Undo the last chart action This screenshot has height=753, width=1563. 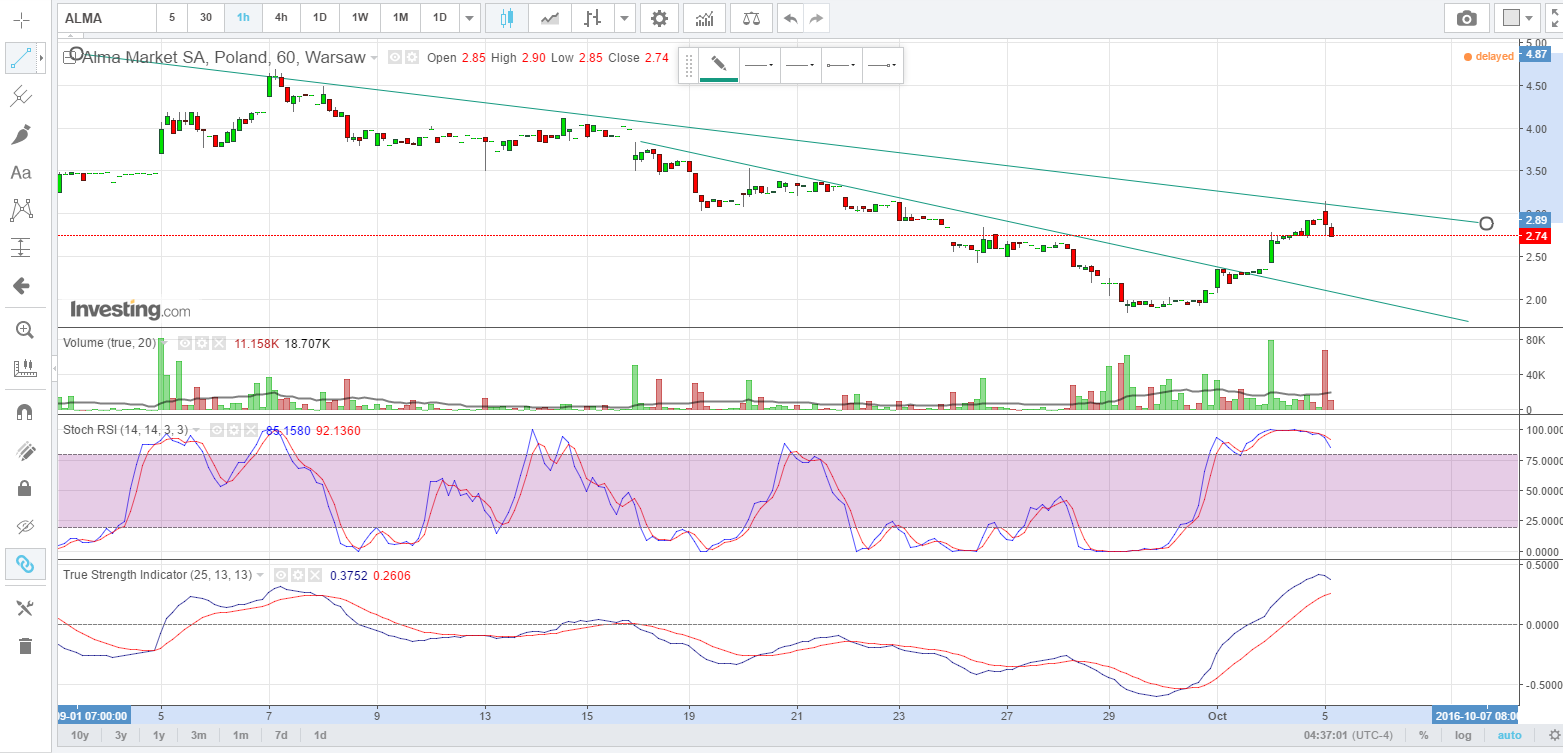pyautogui.click(x=791, y=18)
